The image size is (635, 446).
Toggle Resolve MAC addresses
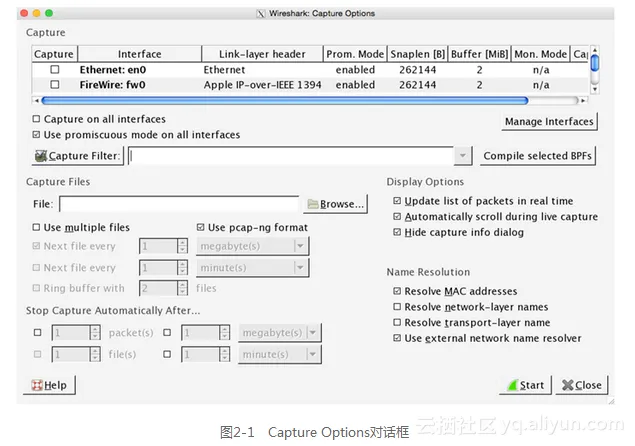pyautogui.click(x=397, y=291)
